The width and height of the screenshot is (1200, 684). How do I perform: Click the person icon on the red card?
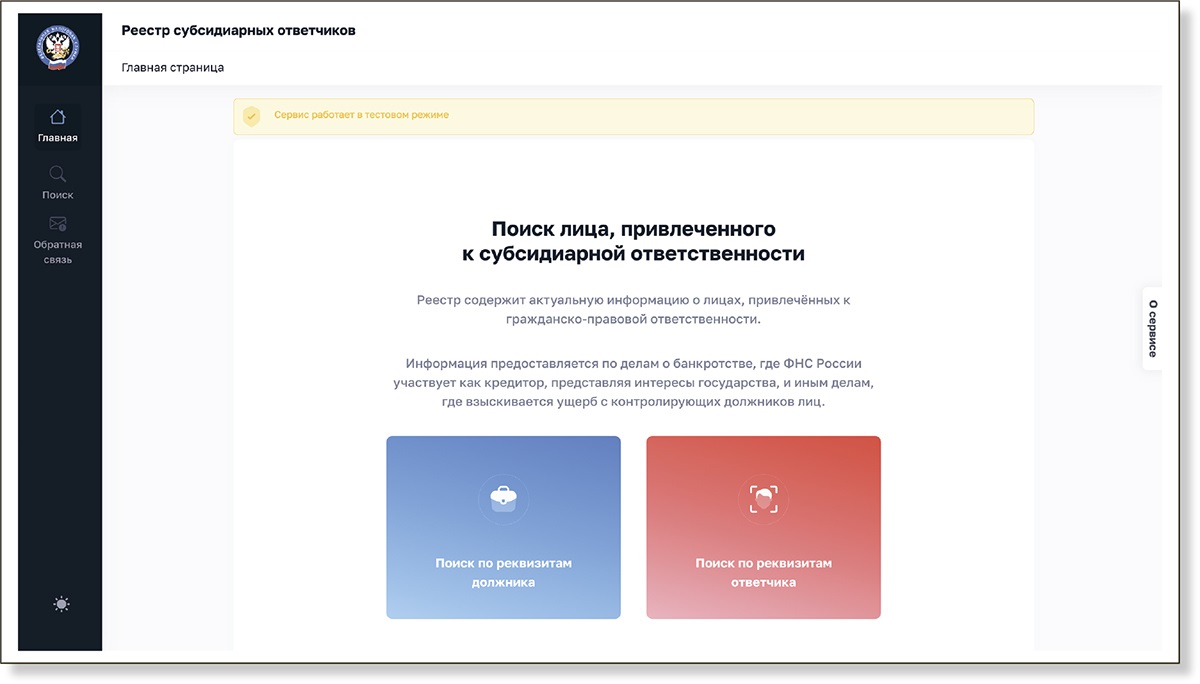coord(763,498)
